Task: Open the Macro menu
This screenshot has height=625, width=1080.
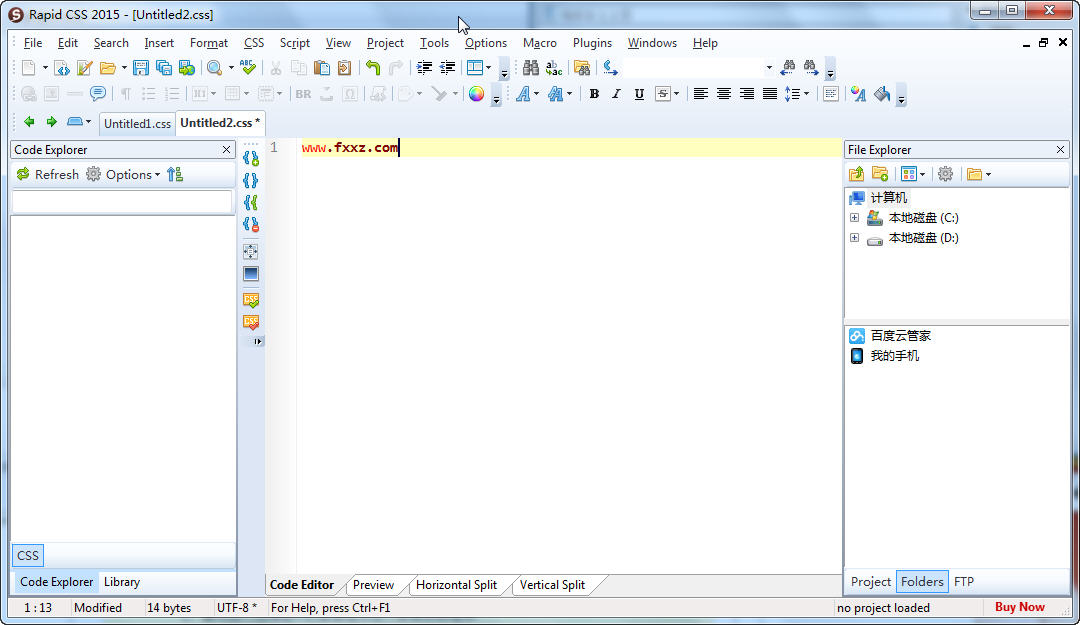Action: tap(539, 43)
